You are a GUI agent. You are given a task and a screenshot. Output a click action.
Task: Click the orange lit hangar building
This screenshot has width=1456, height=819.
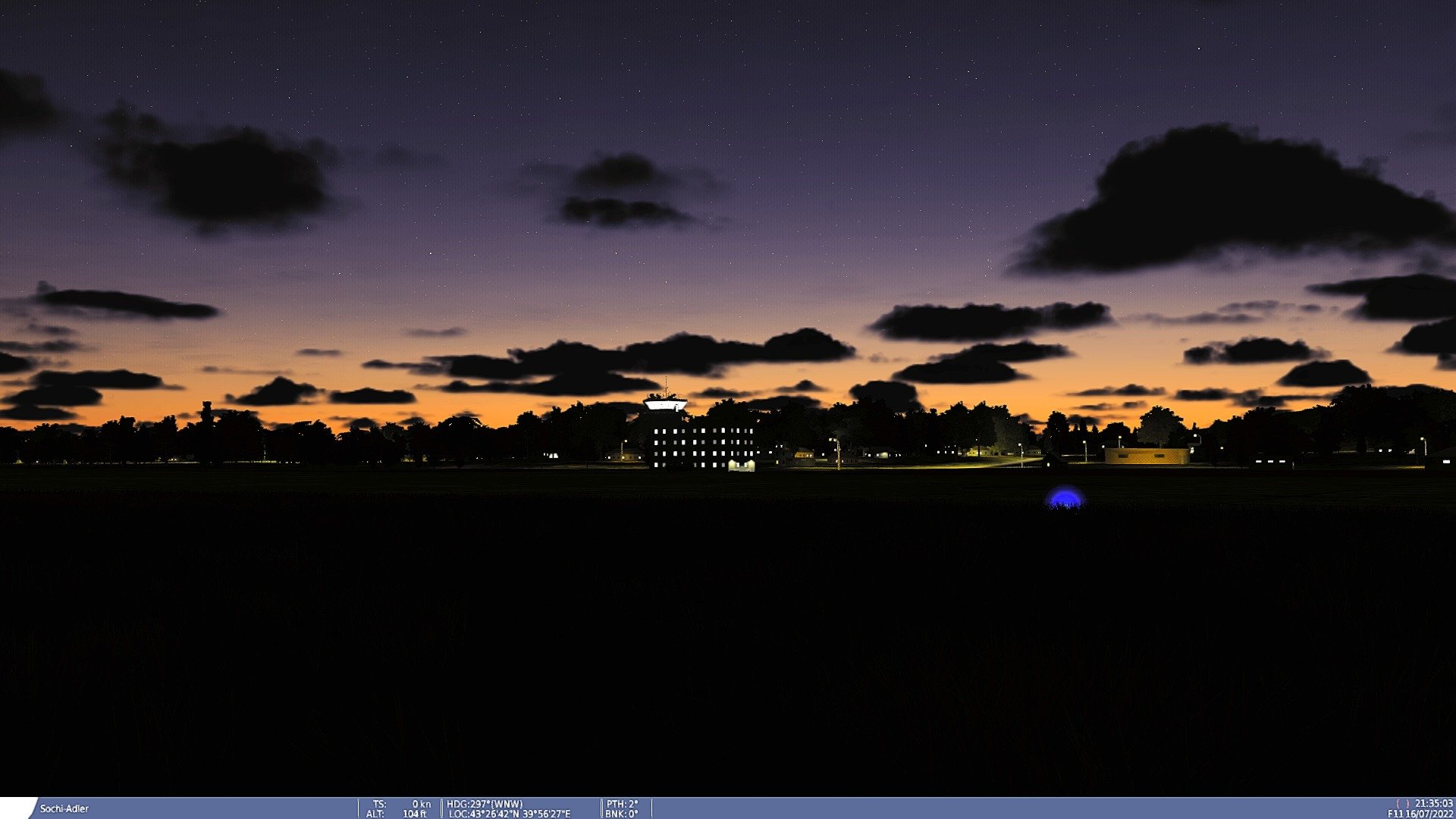pyautogui.click(x=1146, y=456)
